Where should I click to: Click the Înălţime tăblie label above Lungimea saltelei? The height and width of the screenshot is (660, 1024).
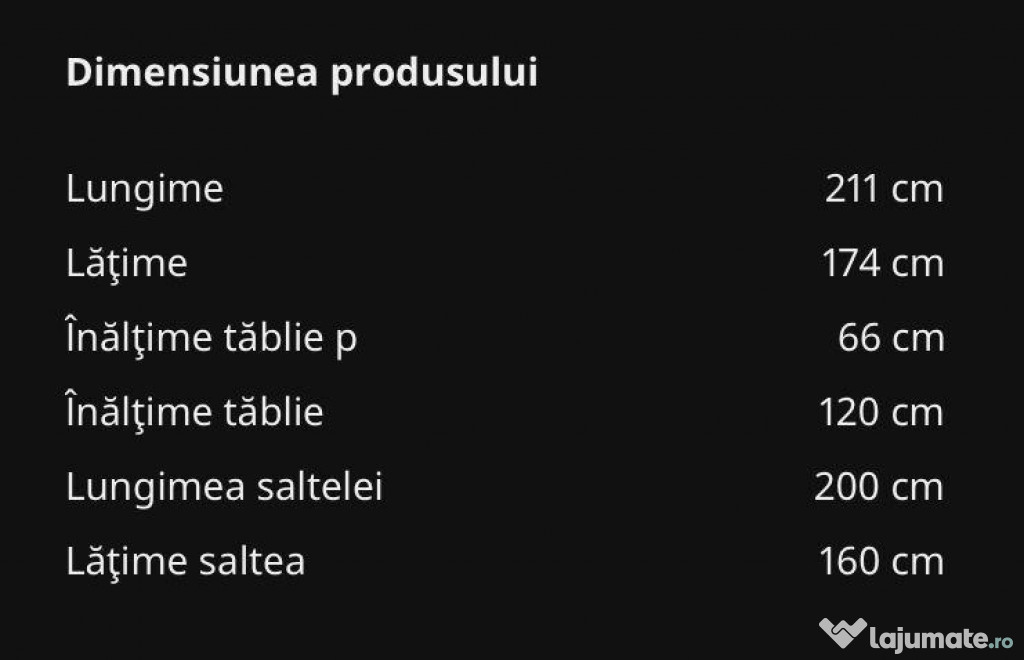click(195, 411)
